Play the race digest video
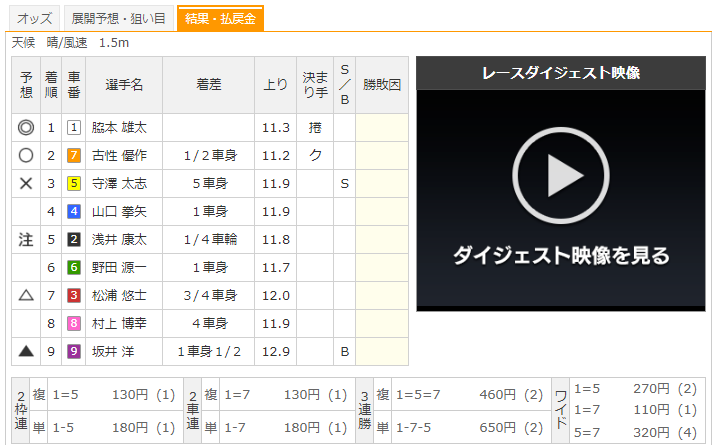The height and width of the screenshot is (445, 715). click(561, 176)
